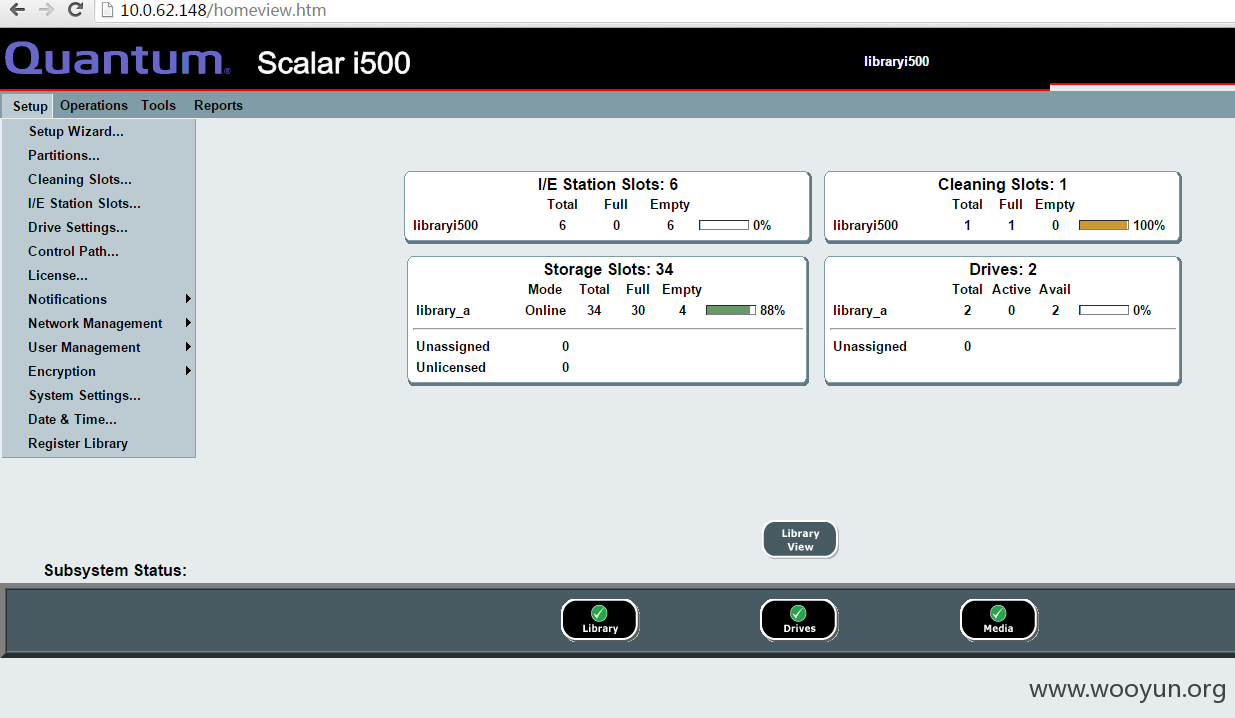1235x718 pixels.
Task: Expand the Notifications submenu arrow
Action: click(x=188, y=299)
